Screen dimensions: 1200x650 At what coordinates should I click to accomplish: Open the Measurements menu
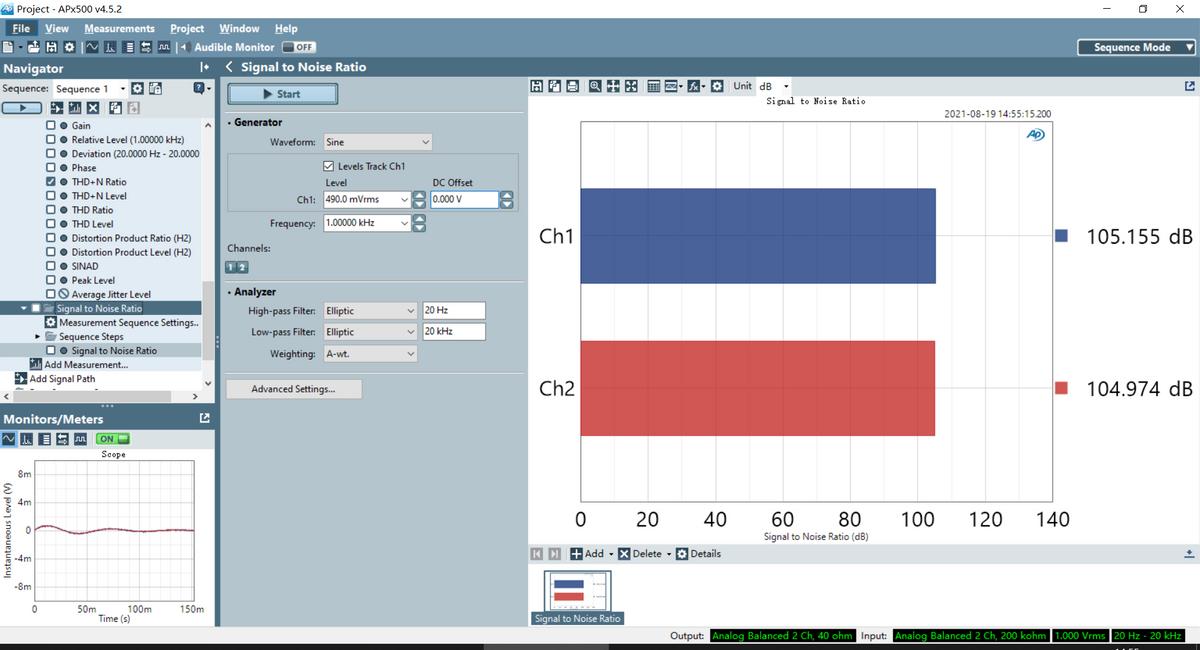(x=119, y=28)
